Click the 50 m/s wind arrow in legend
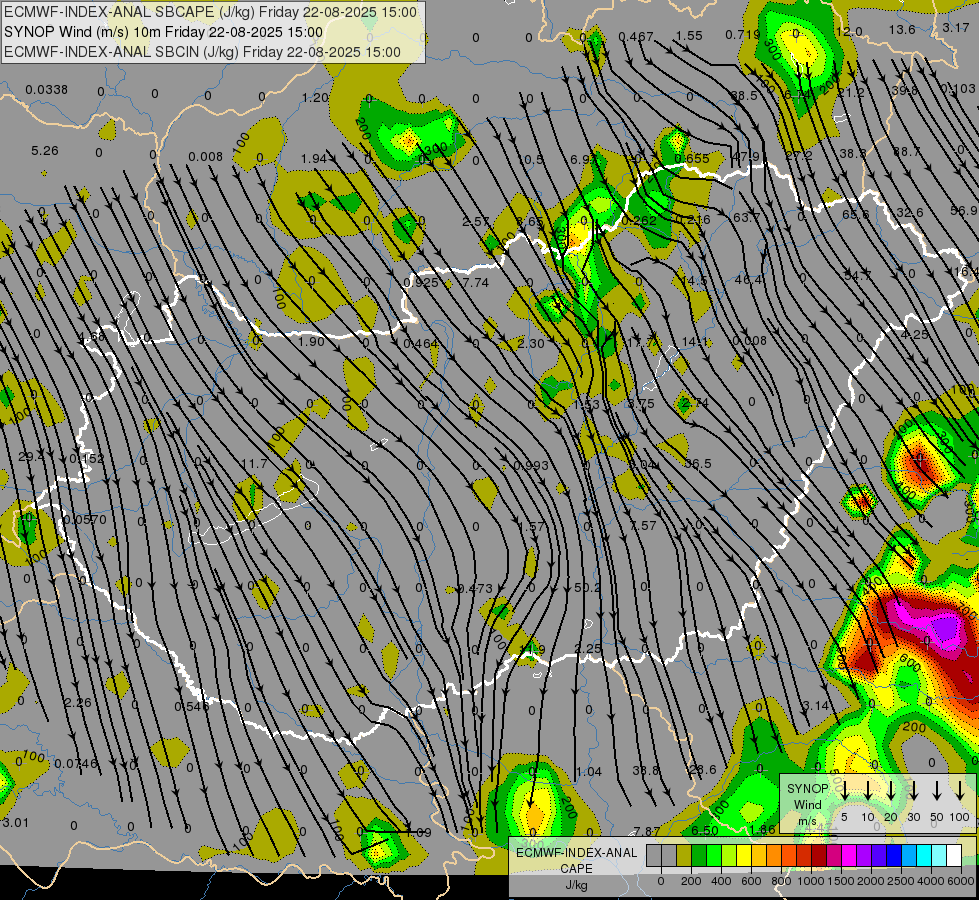 pos(937,790)
